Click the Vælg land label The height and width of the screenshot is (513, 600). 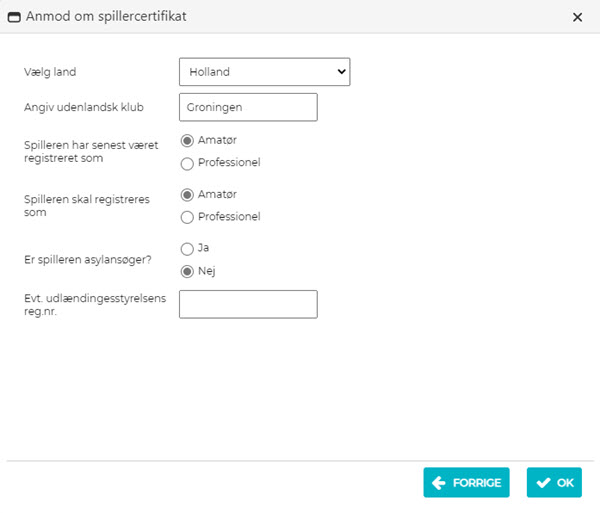tap(50, 72)
